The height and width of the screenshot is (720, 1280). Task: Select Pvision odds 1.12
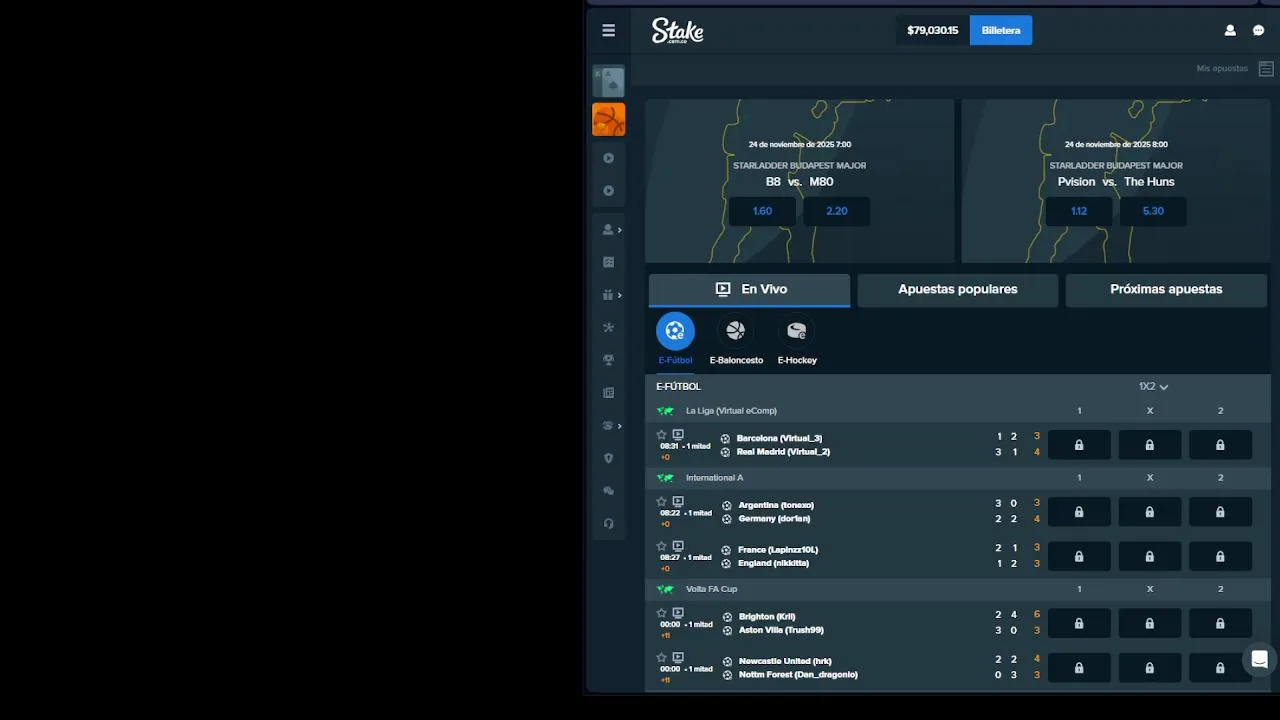tap(1079, 211)
